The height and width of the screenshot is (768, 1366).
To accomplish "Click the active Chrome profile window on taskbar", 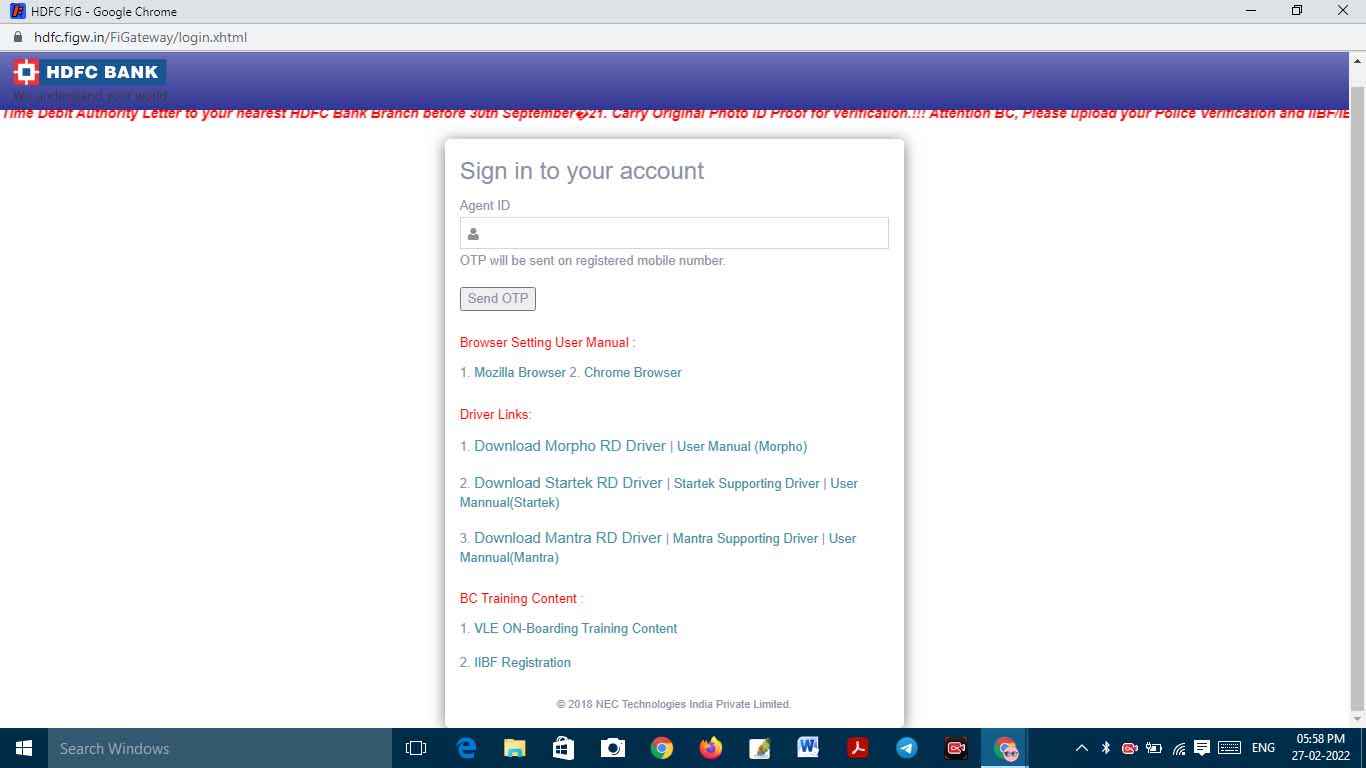I will click(1005, 748).
